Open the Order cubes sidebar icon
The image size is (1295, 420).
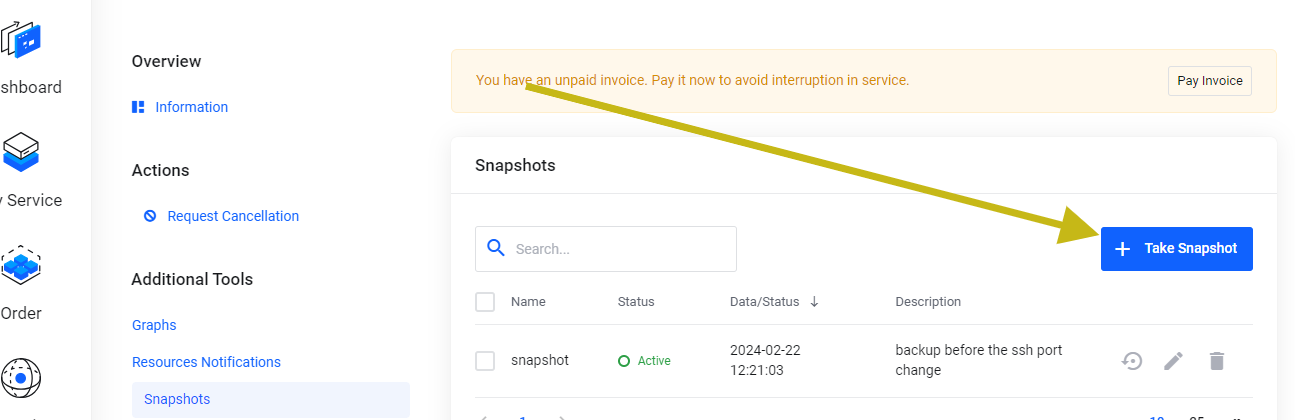[x=20, y=266]
